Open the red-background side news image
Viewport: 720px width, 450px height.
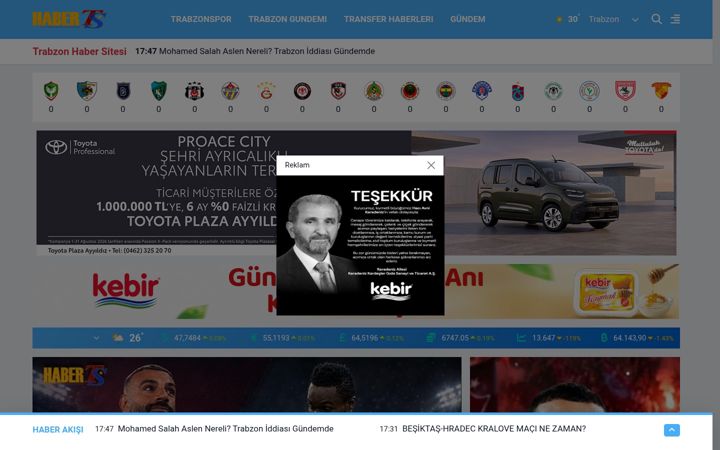click(x=575, y=385)
